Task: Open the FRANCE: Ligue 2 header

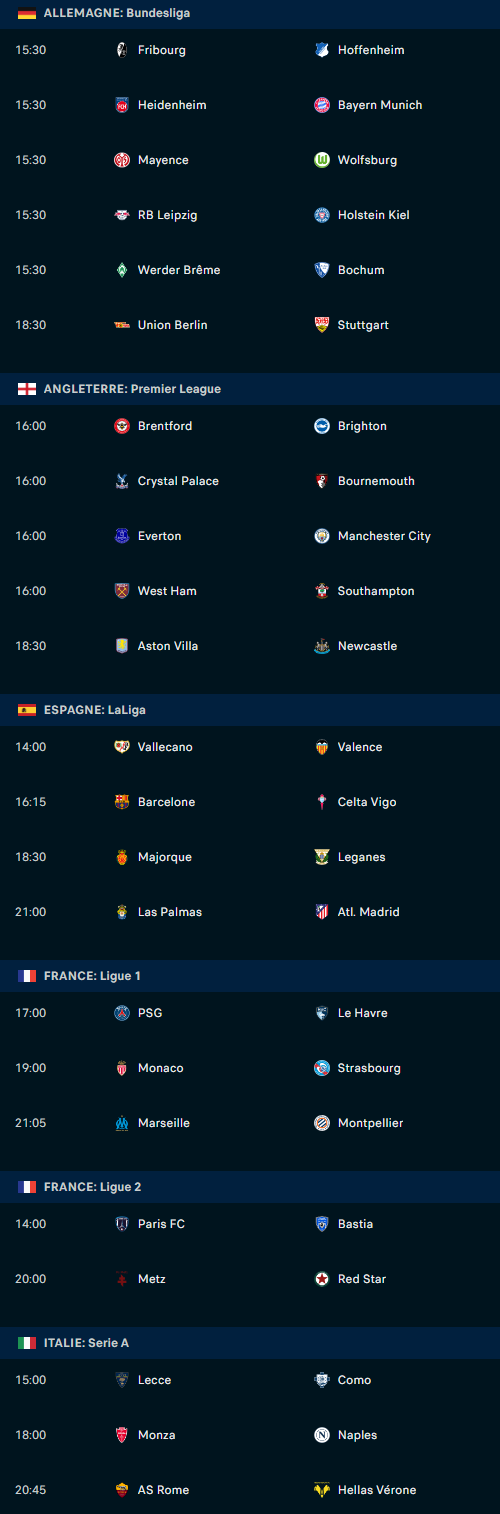Action: click(x=250, y=1187)
